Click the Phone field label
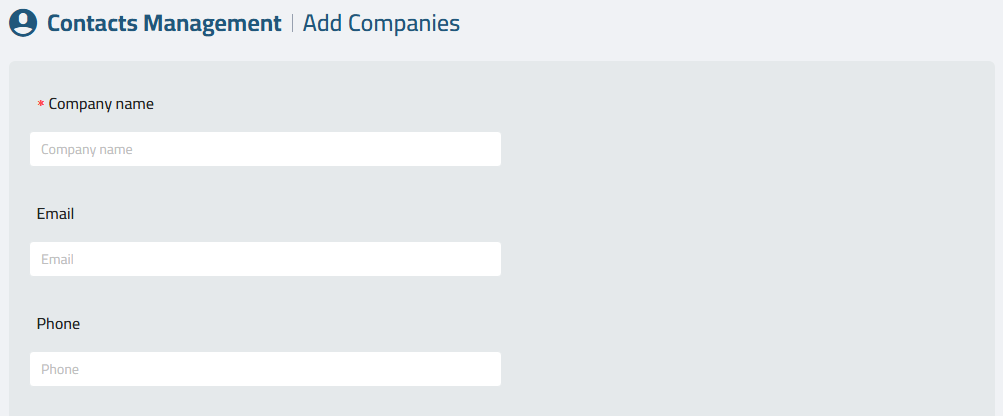The image size is (1003, 416). coord(58,324)
